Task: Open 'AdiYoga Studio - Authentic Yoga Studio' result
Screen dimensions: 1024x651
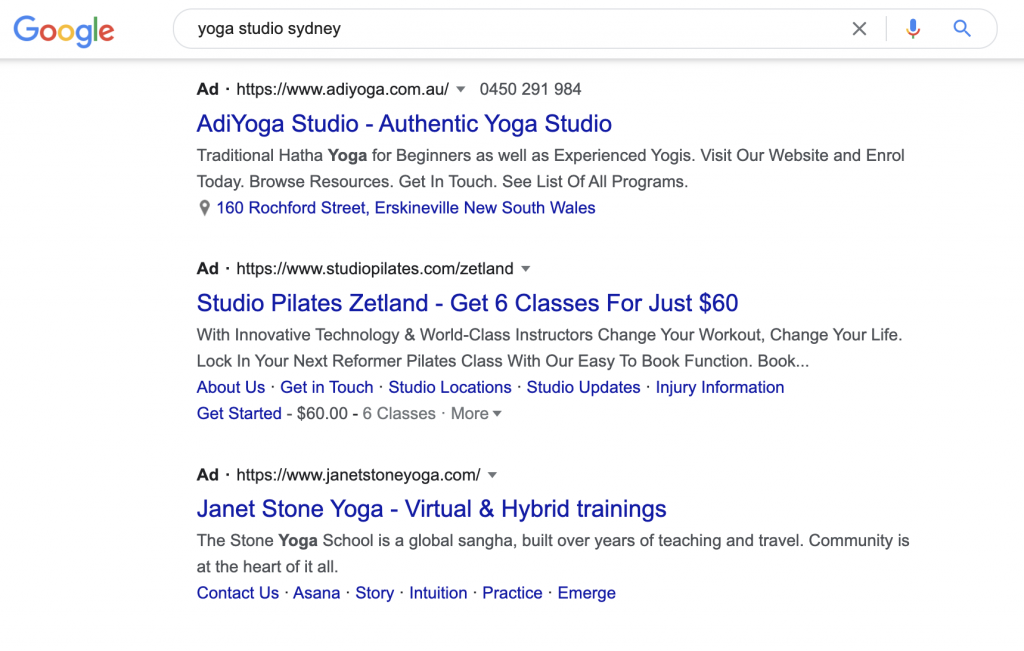Action: point(404,123)
